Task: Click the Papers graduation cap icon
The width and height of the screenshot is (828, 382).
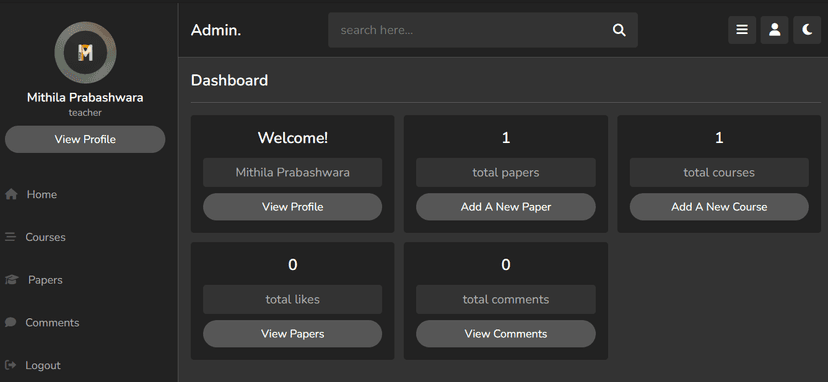Action: pyautogui.click(x=12, y=280)
